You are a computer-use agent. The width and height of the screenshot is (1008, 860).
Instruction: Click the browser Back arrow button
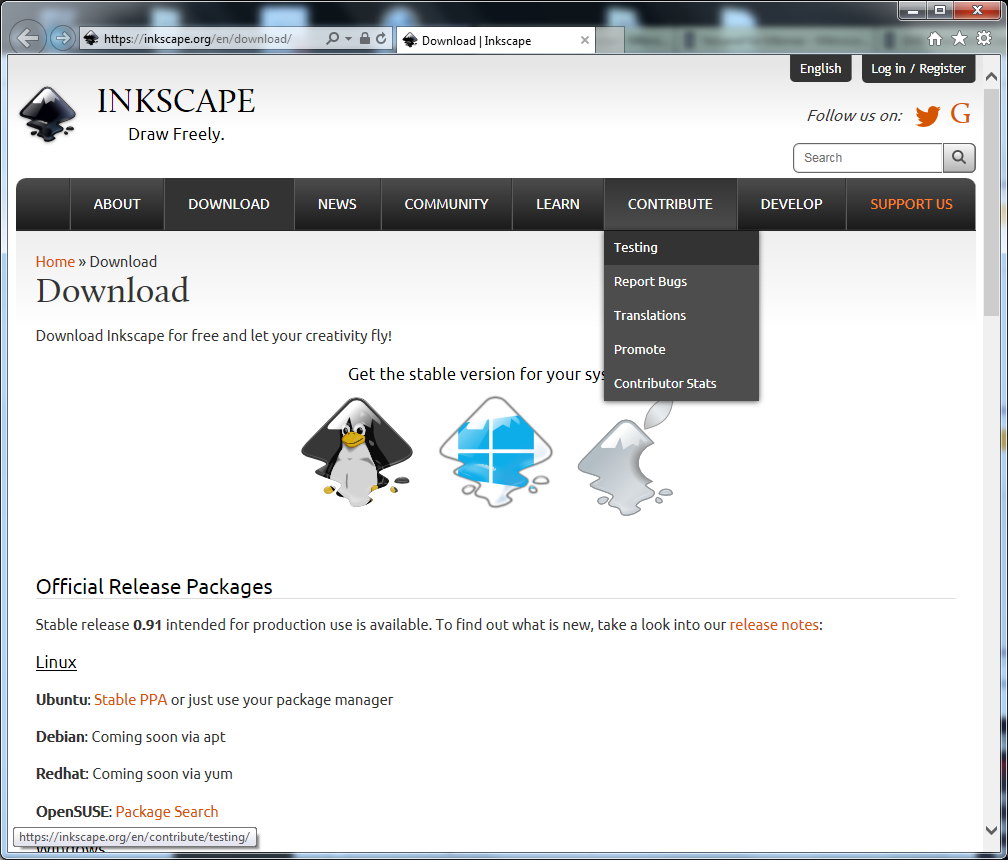(x=28, y=39)
